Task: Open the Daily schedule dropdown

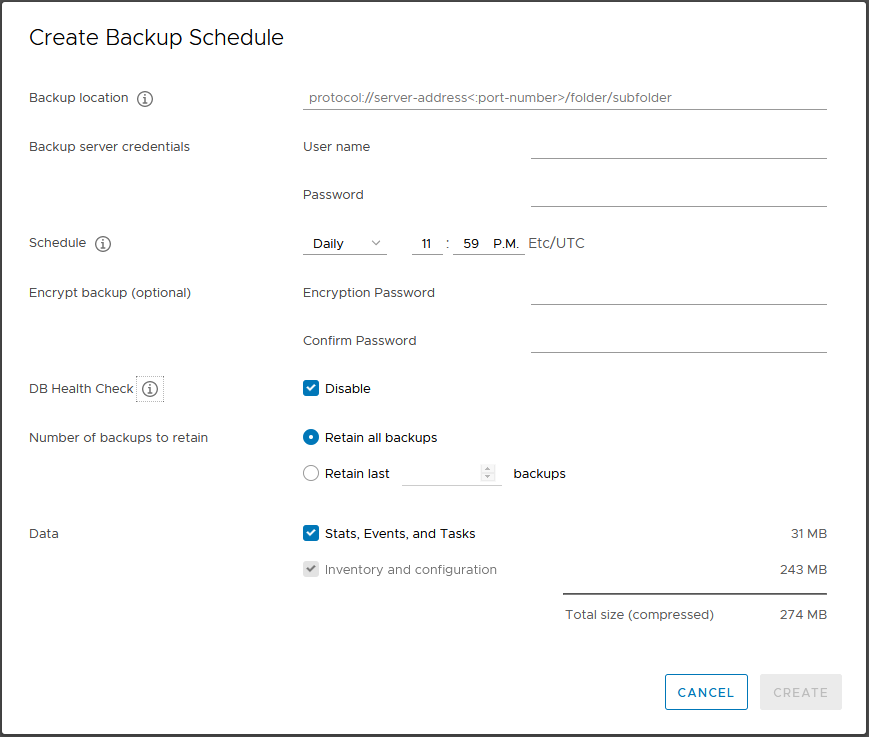Action: [x=345, y=244]
